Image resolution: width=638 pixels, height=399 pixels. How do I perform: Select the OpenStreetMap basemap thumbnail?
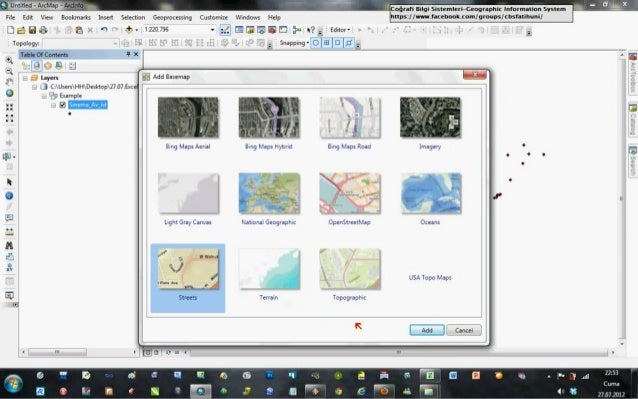pos(350,193)
